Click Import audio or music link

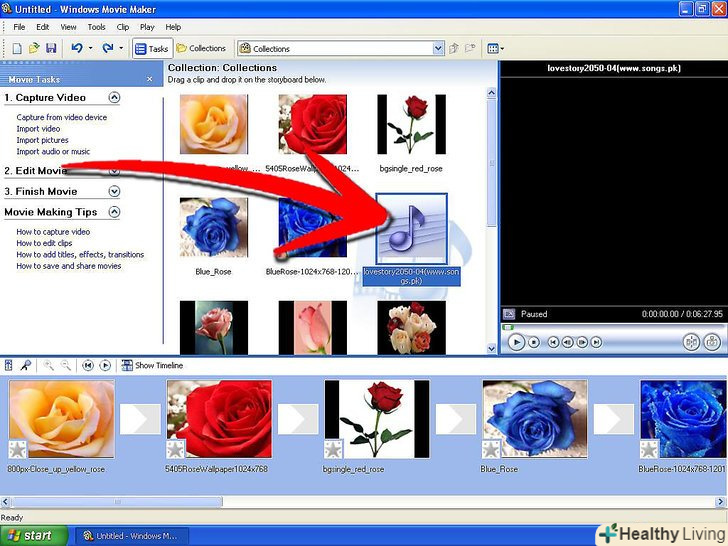click(53, 151)
